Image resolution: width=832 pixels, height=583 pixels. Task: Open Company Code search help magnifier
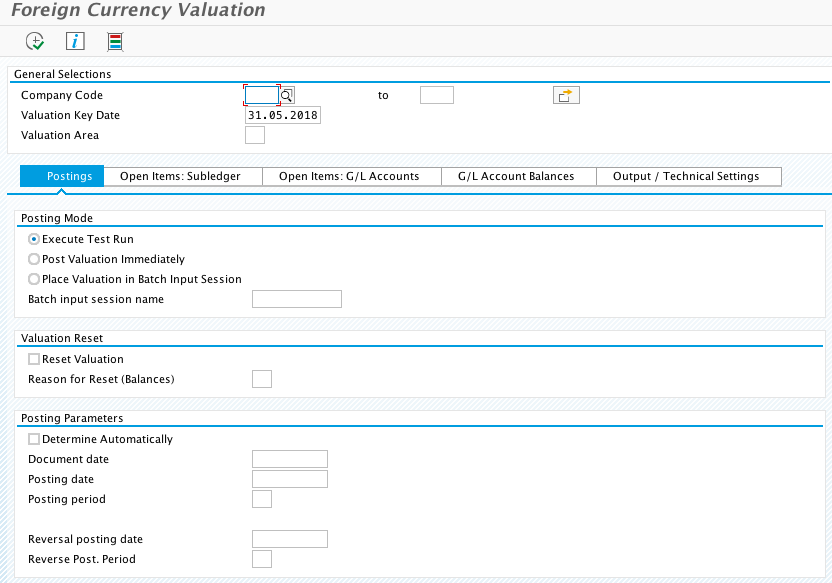[x=287, y=95]
